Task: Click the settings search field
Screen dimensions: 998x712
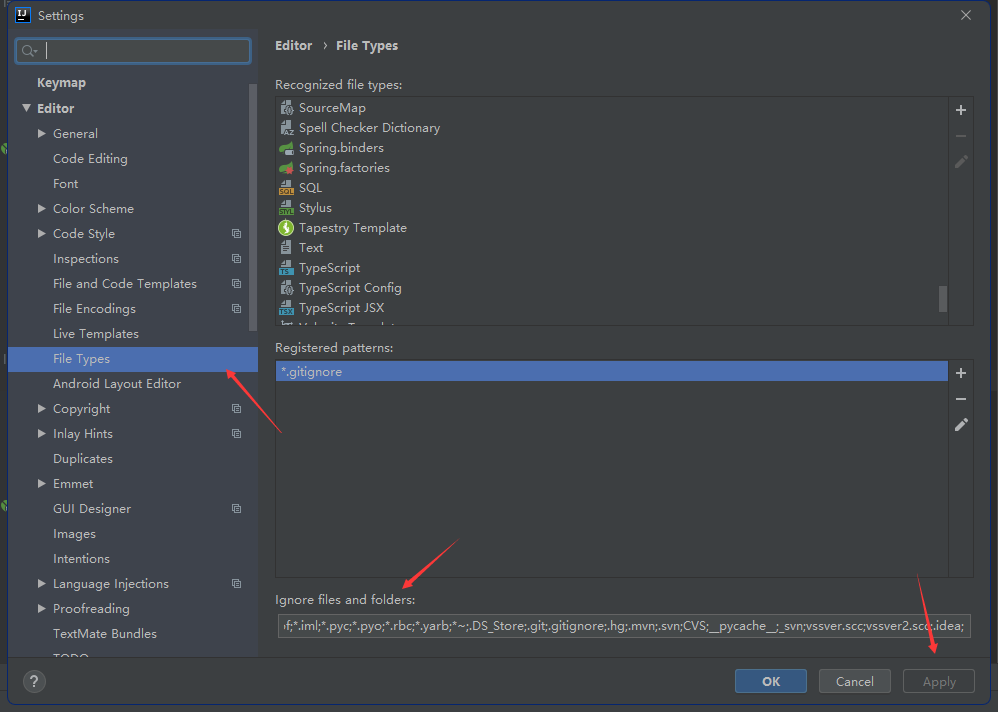Action: [133, 51]
